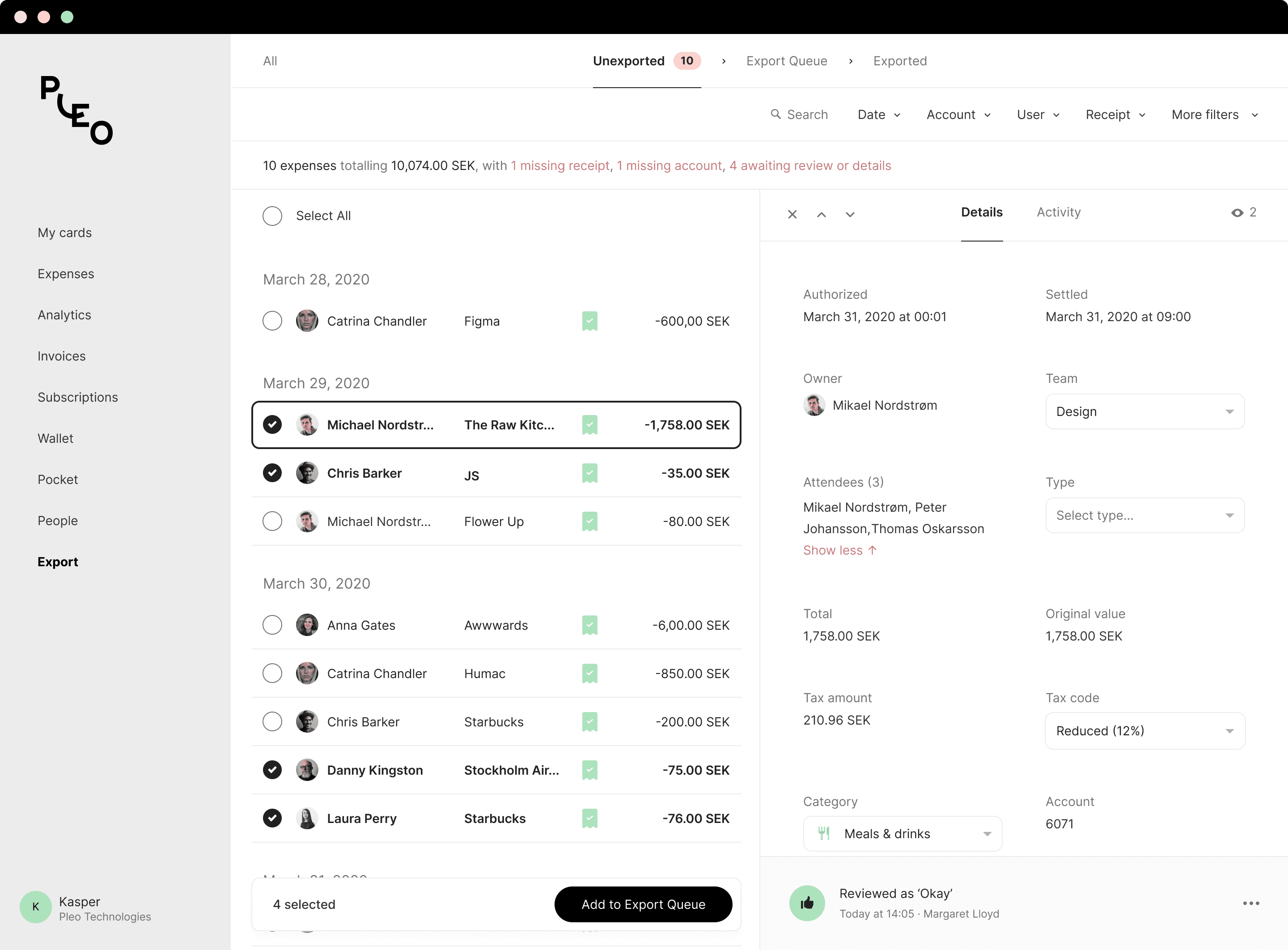Viewport: 1288px width, 950px height.
Task: Go to previous expense with up arrow
Action: [822, 215]
